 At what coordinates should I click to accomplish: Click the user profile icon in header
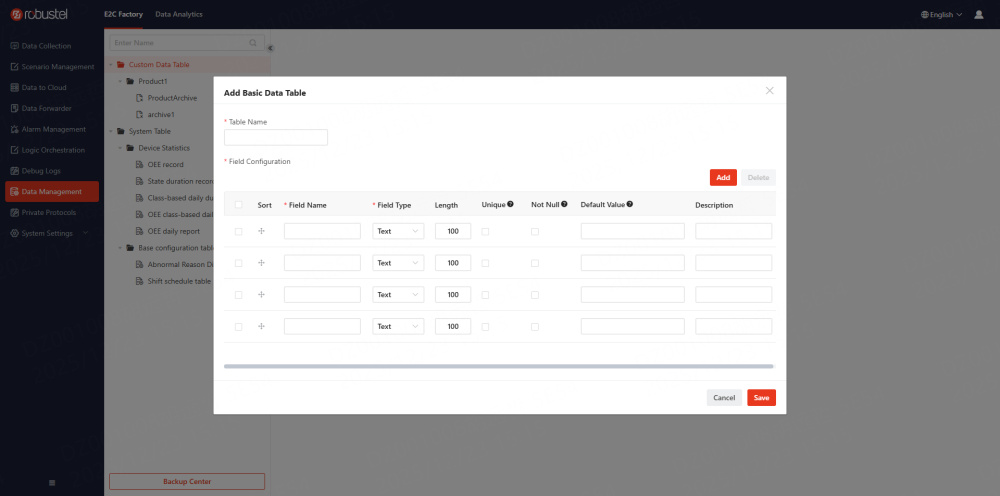pyautogui.click(x=978, y=14)
